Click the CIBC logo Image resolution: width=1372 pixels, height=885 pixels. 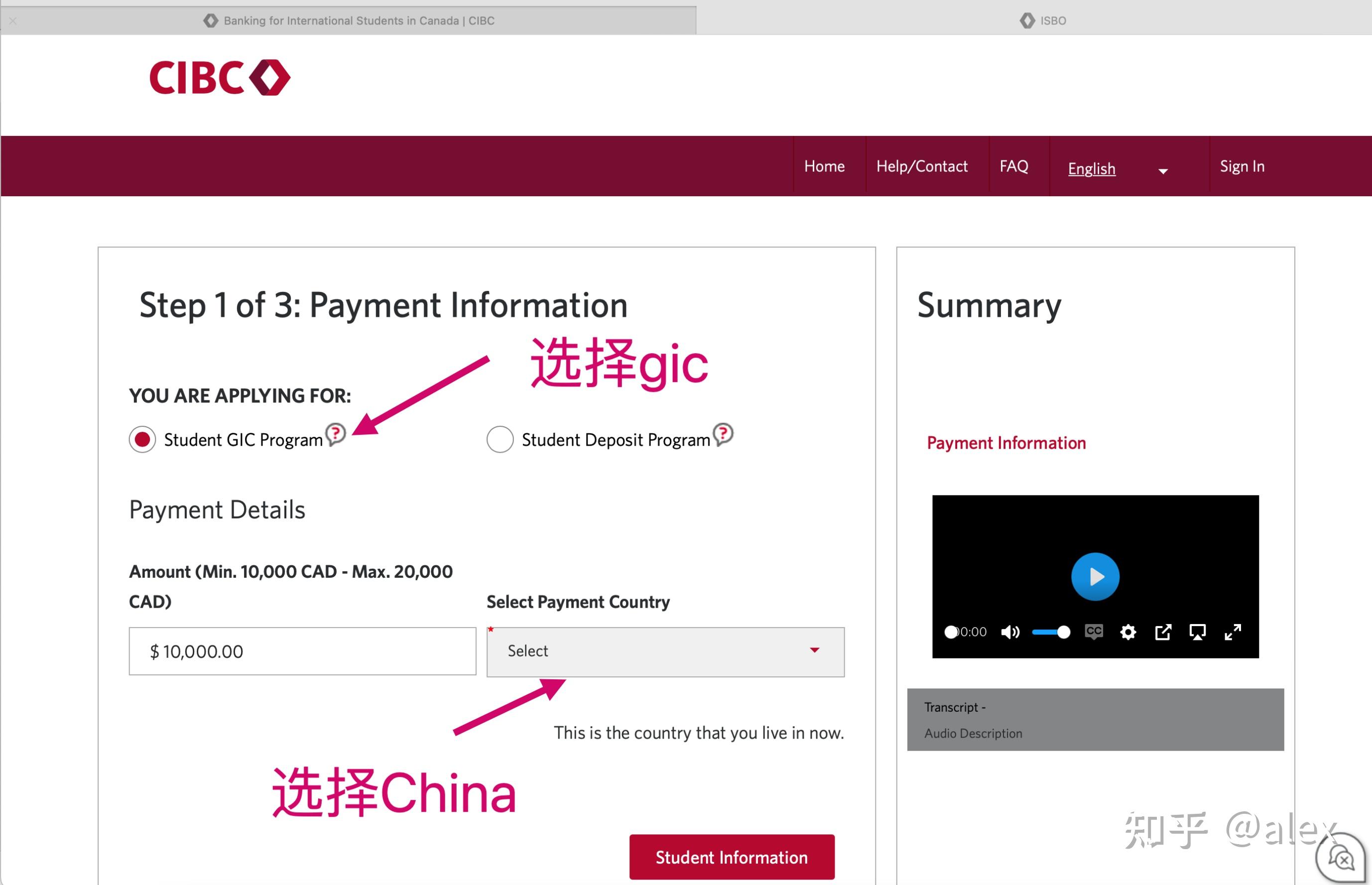[x=218, y=78]
